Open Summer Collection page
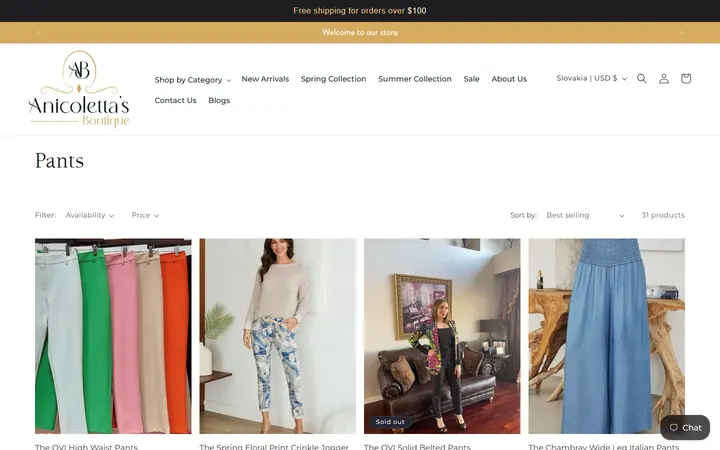 click(415, 79)
